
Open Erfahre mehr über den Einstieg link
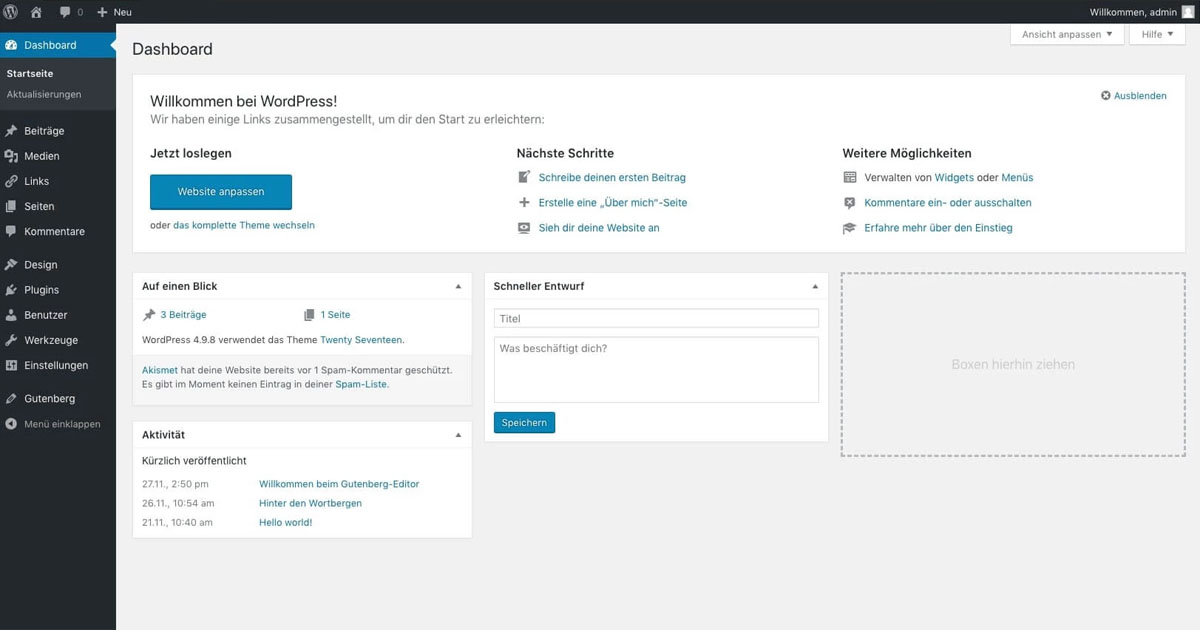point(939,227)
